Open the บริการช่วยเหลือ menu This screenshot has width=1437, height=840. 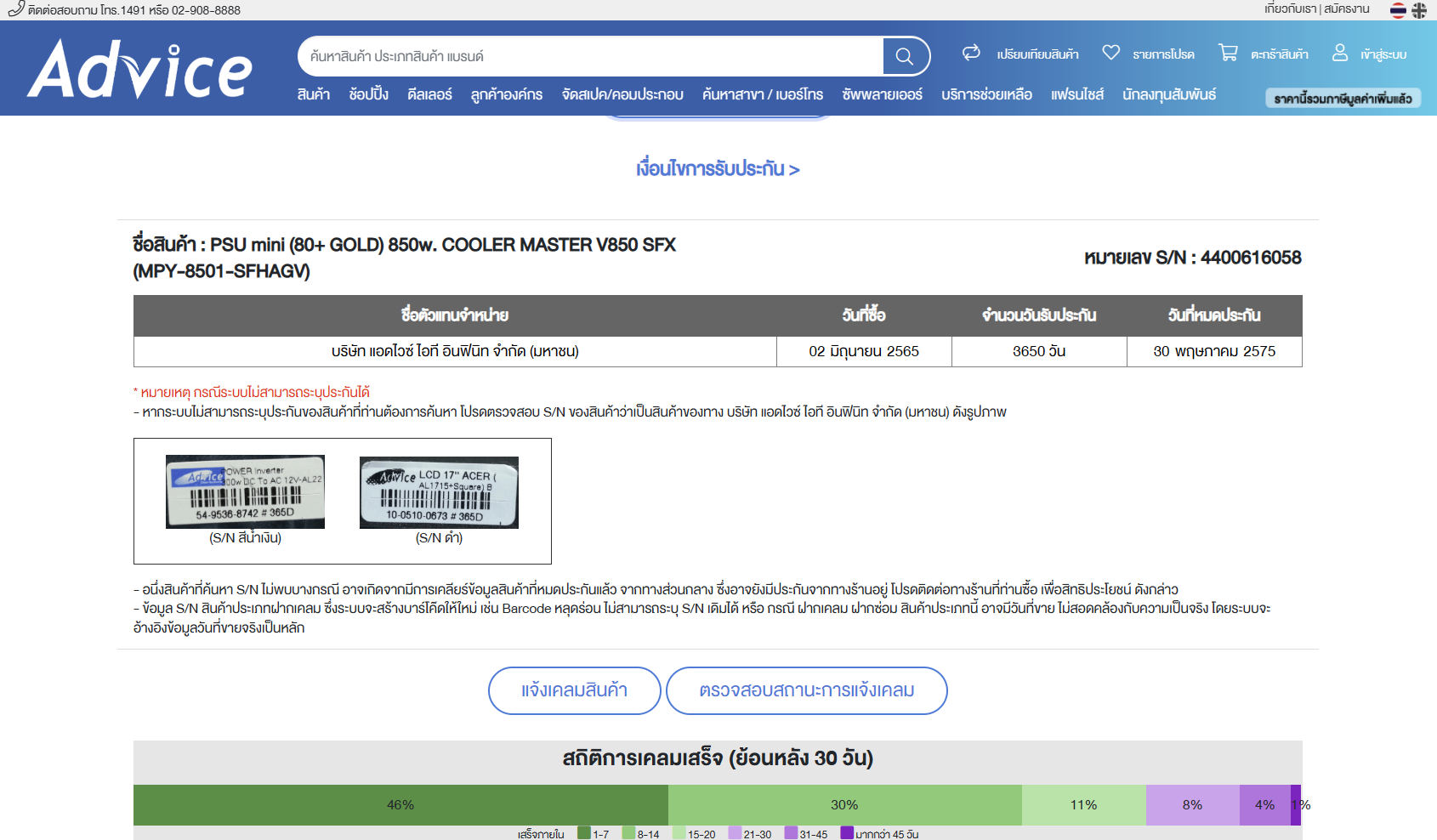coord(986,94)
